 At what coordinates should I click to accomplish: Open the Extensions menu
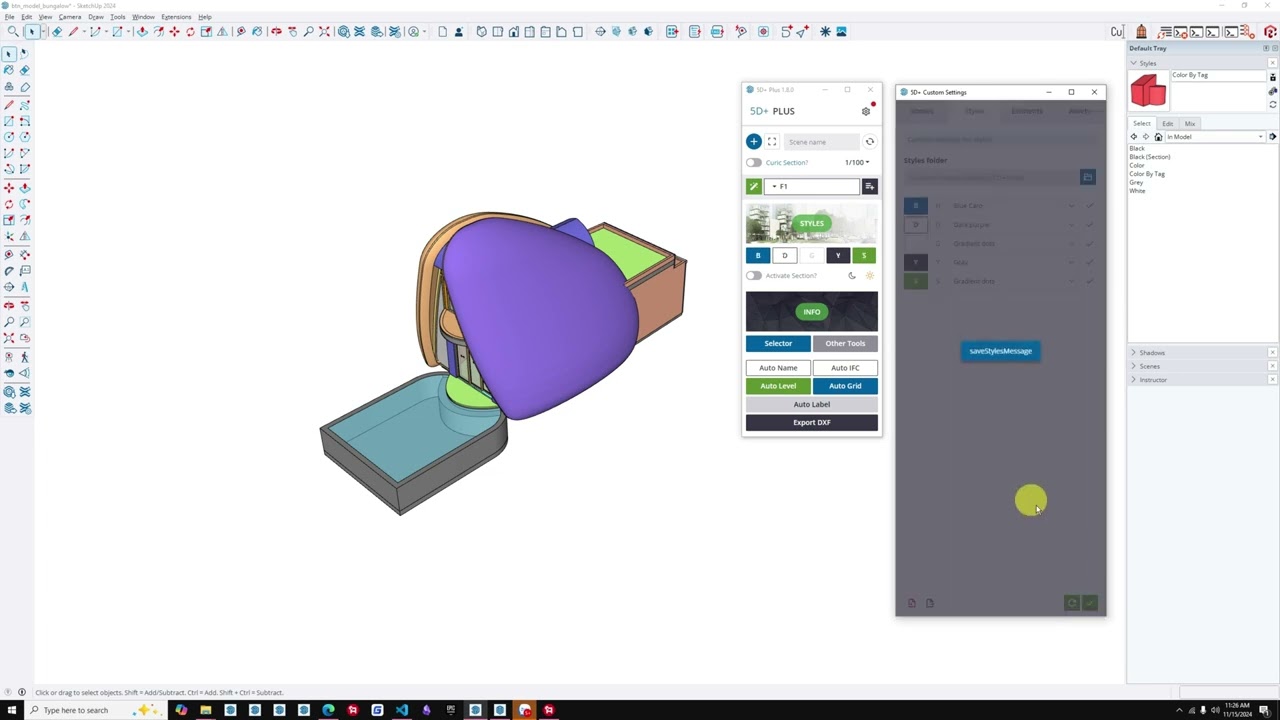click(x=176, y=17)
